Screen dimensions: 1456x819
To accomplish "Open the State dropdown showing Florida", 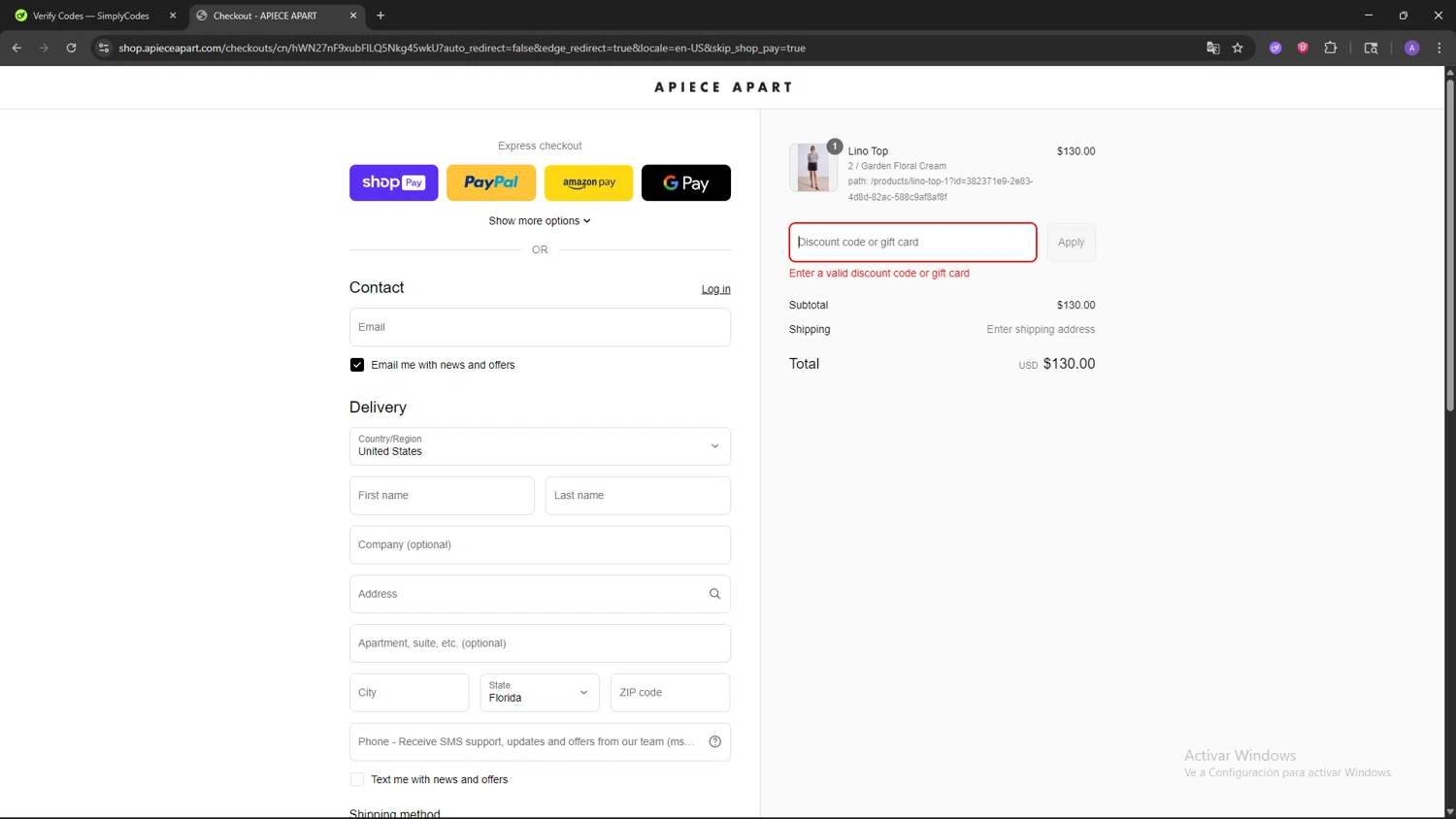I will [540, 693].
